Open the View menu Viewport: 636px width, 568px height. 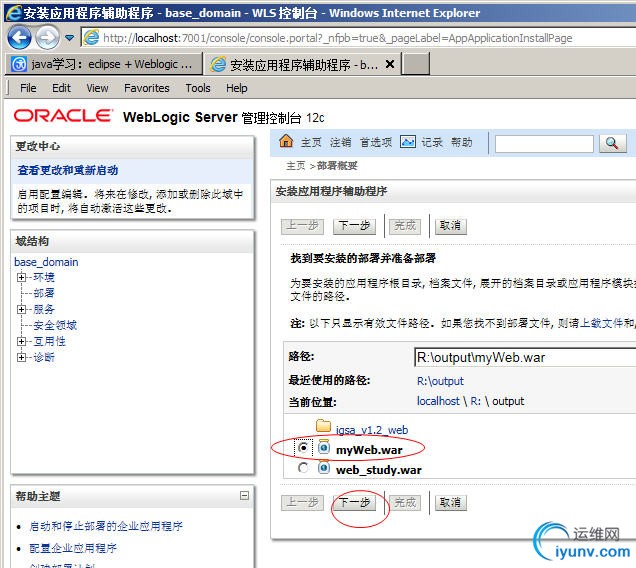97,88
